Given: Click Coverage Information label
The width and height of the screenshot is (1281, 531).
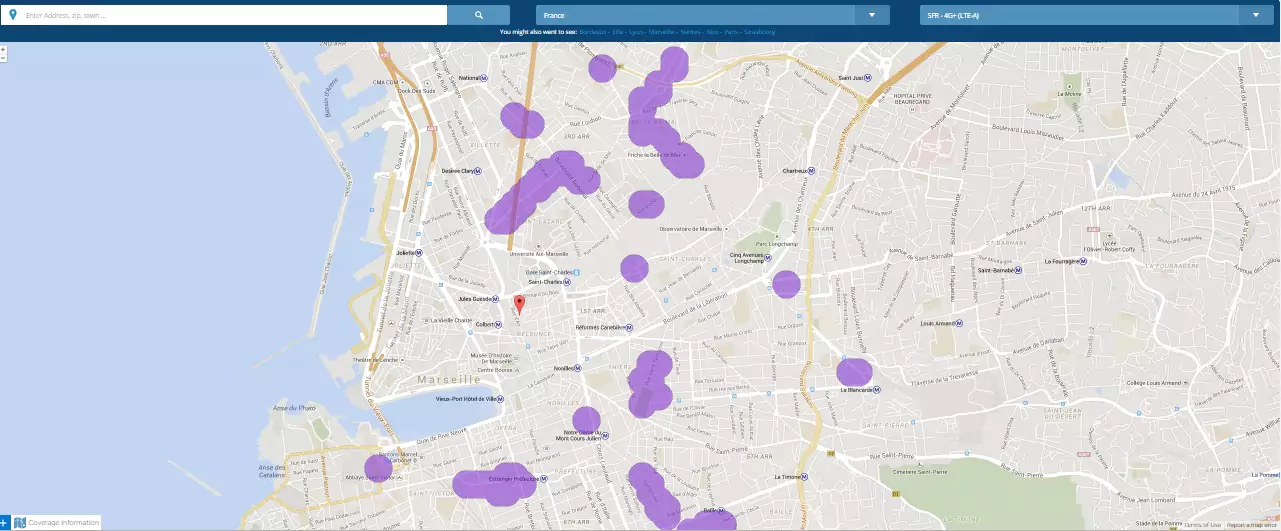Looking at the screenshot, I should [x=63, y=522].
